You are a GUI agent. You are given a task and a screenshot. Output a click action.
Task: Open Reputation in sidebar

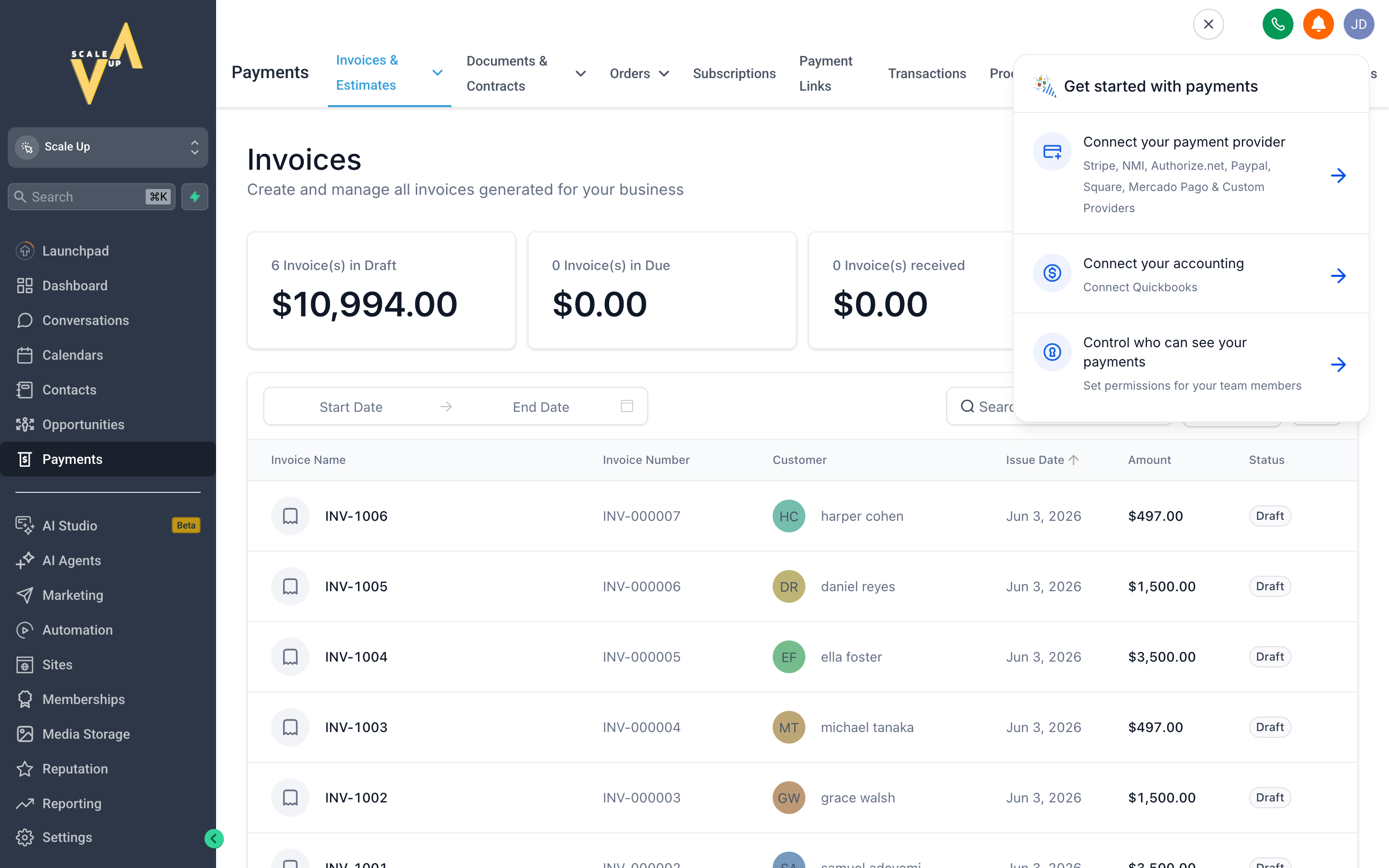click(x=108, y=769)
